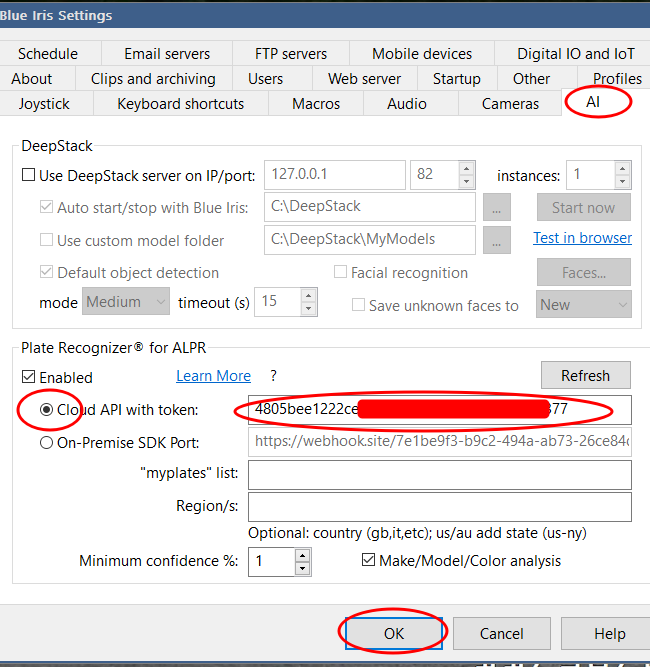Open the FTP servers tab
This screenshot has width=650, height=667.
coord(291,54)
